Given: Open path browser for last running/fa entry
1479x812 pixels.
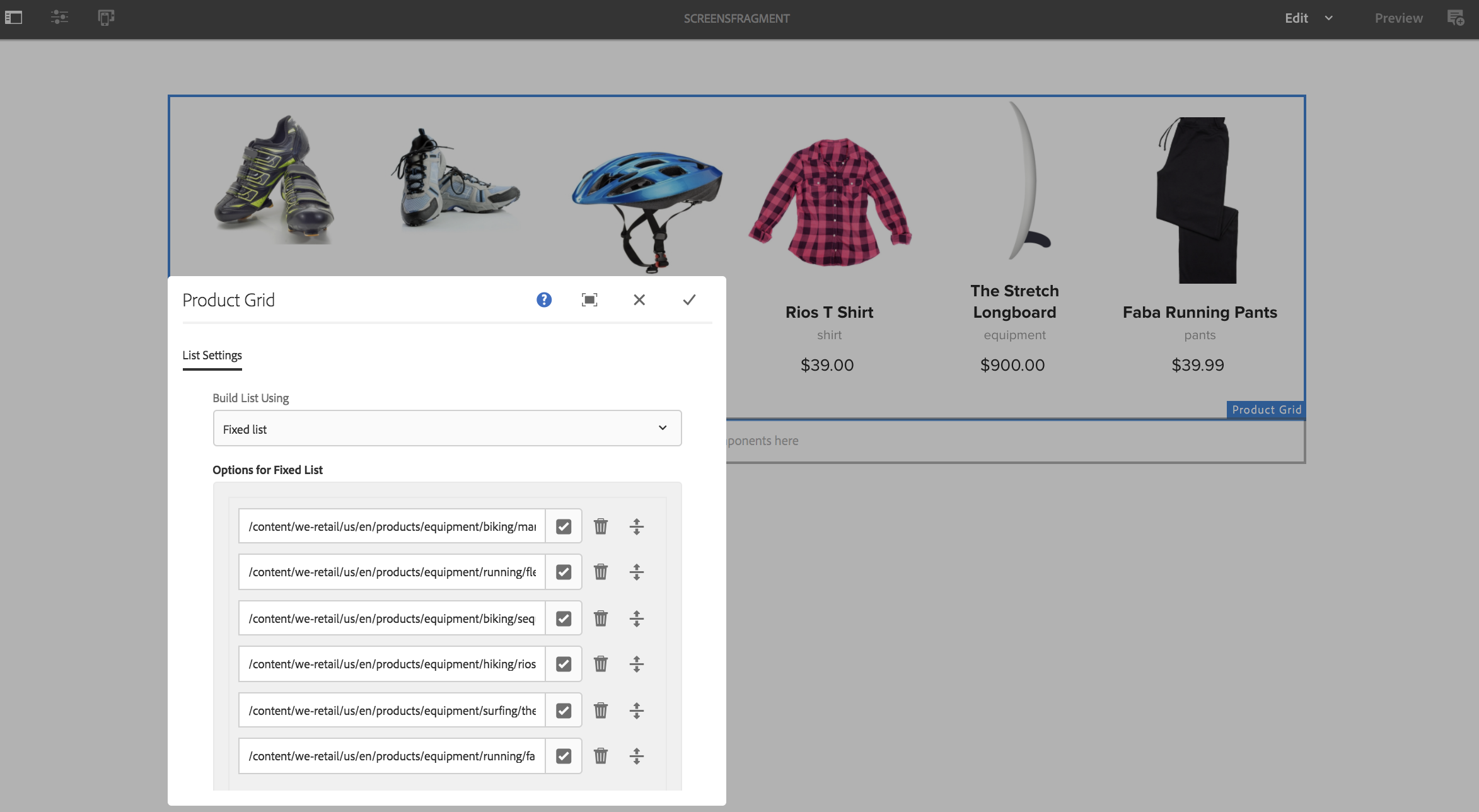Looking at the screenshot, I should point(564,756).
